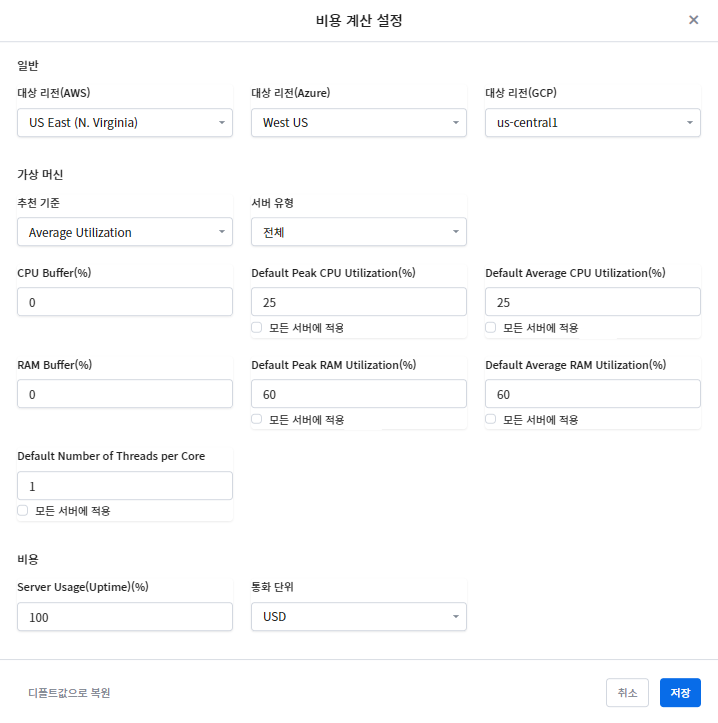This screenshot has width=718, height=723.
Task: Focus the Default Average RAM Utilization field
Action: [x=592, y=394]
